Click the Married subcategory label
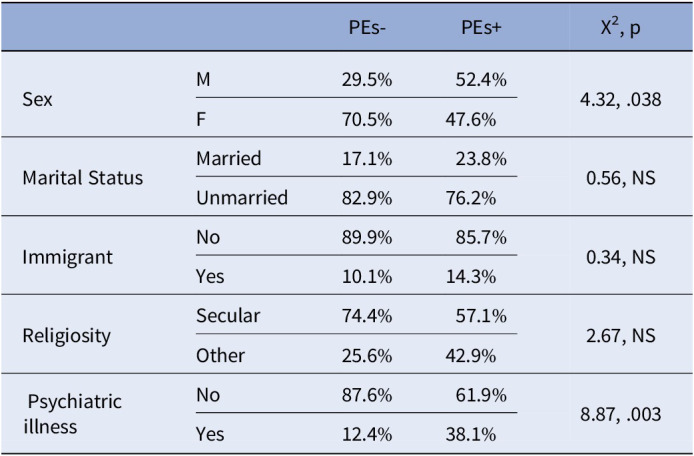This screenshot has width=694, height=456. (x=229, y=158)
